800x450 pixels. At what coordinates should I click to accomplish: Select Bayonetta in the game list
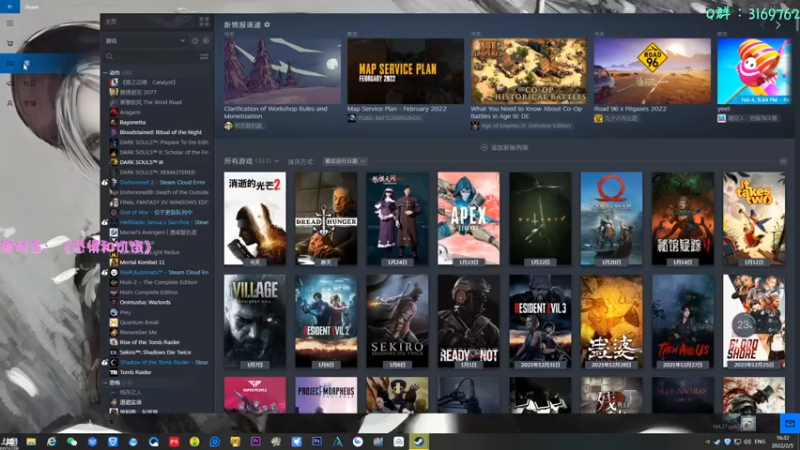tap(133, 122)
